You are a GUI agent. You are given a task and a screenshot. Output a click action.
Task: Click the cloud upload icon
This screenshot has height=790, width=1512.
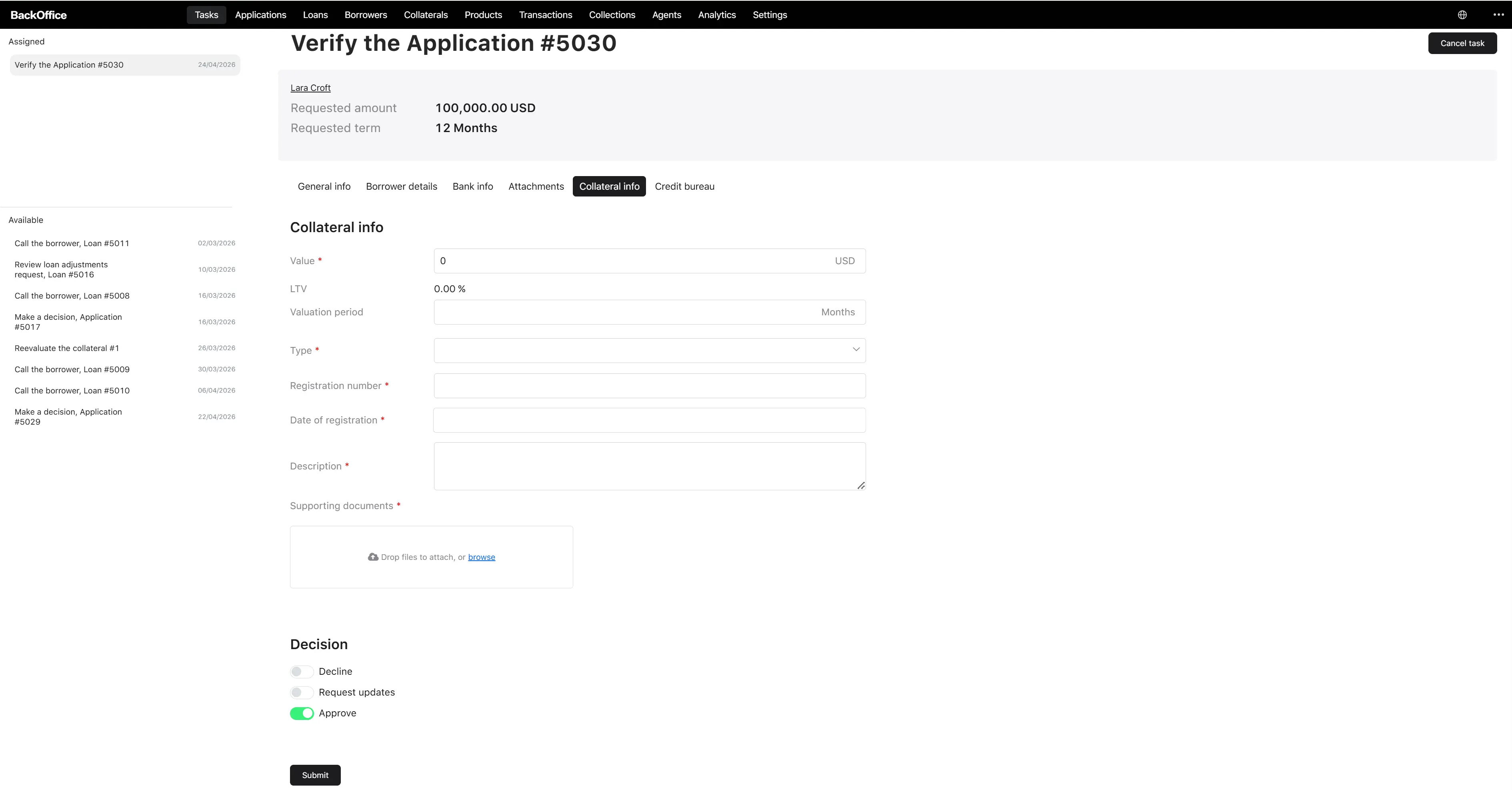click(373, 557)
